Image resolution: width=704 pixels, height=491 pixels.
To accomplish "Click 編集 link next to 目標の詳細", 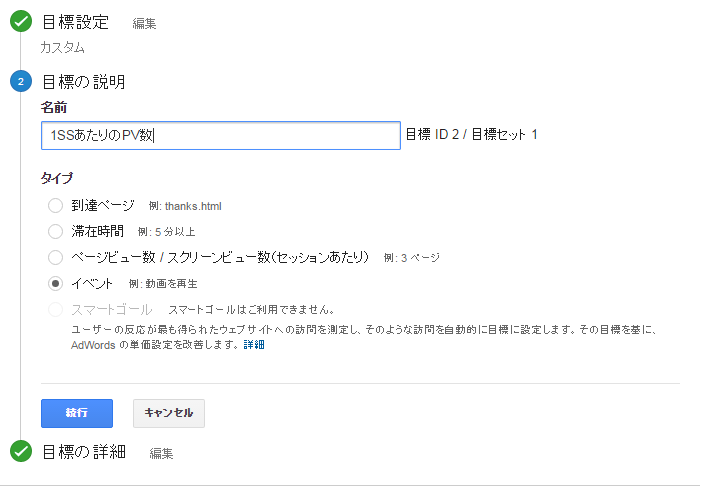I will point(161,453).
